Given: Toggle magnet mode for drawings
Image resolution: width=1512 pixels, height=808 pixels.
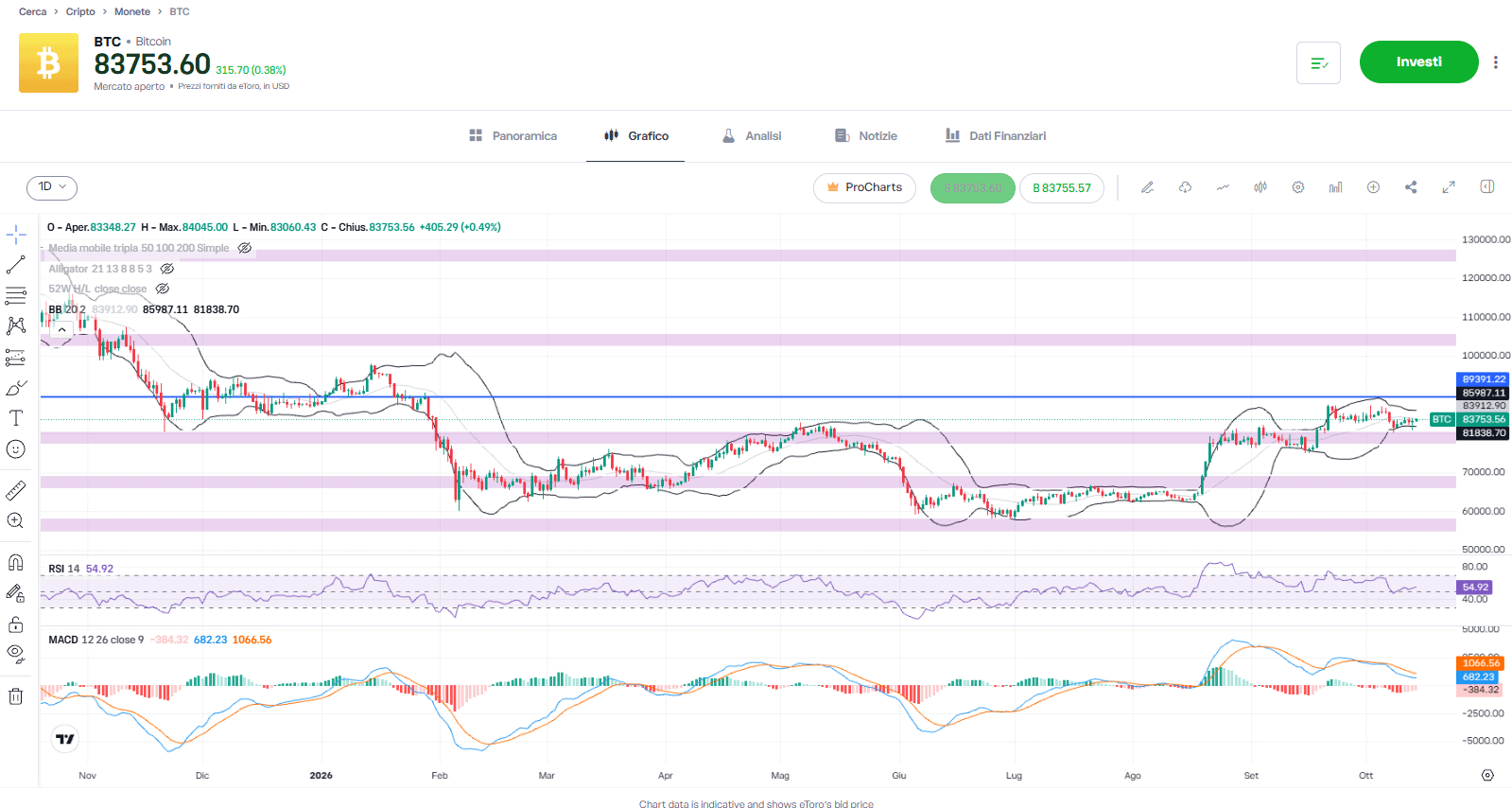Looking at the screenshot, I should 16,563.
